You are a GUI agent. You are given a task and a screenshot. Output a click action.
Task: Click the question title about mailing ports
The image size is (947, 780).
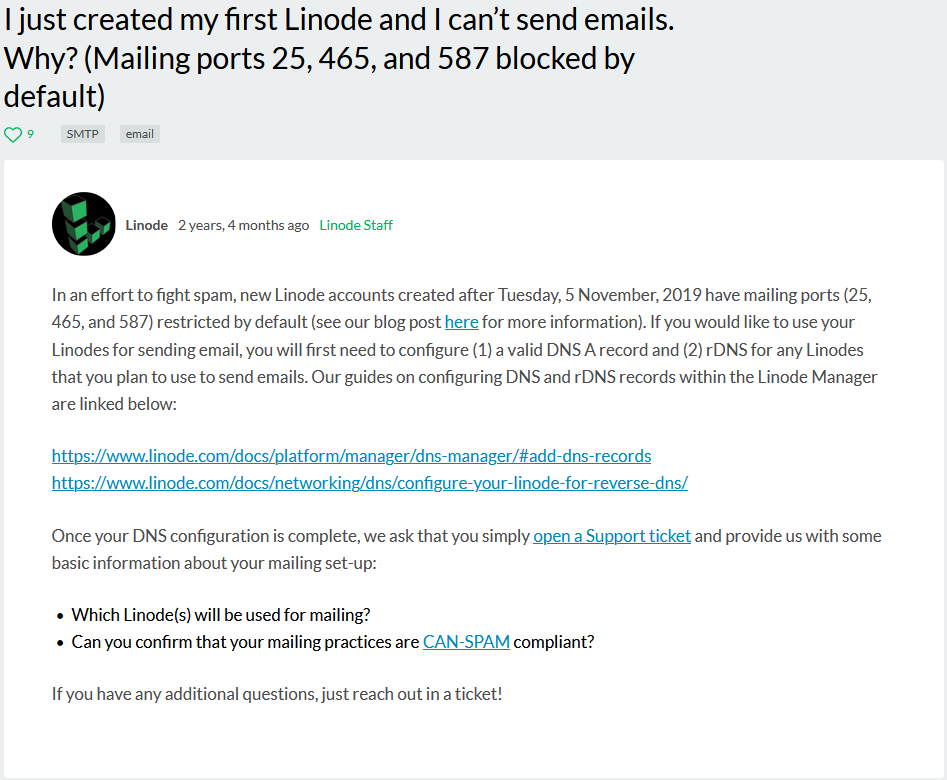[x=339, y=58]
